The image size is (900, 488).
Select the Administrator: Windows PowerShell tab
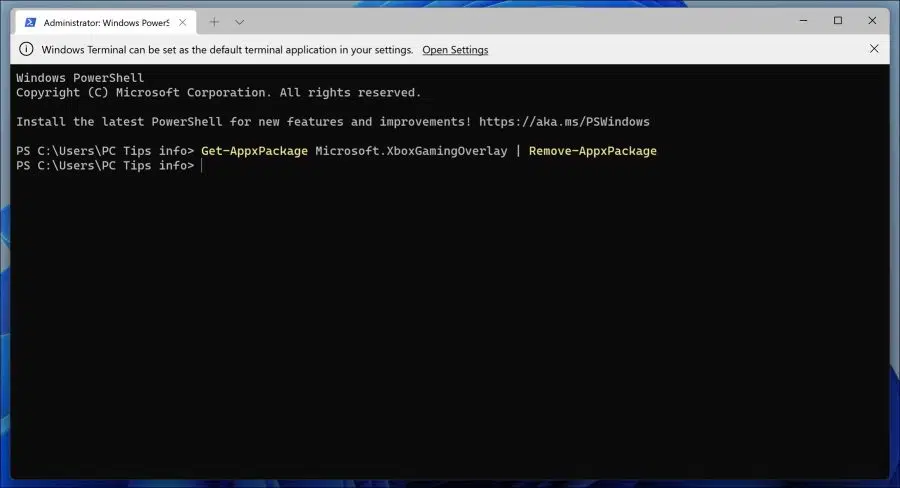(x=106, y=22)
